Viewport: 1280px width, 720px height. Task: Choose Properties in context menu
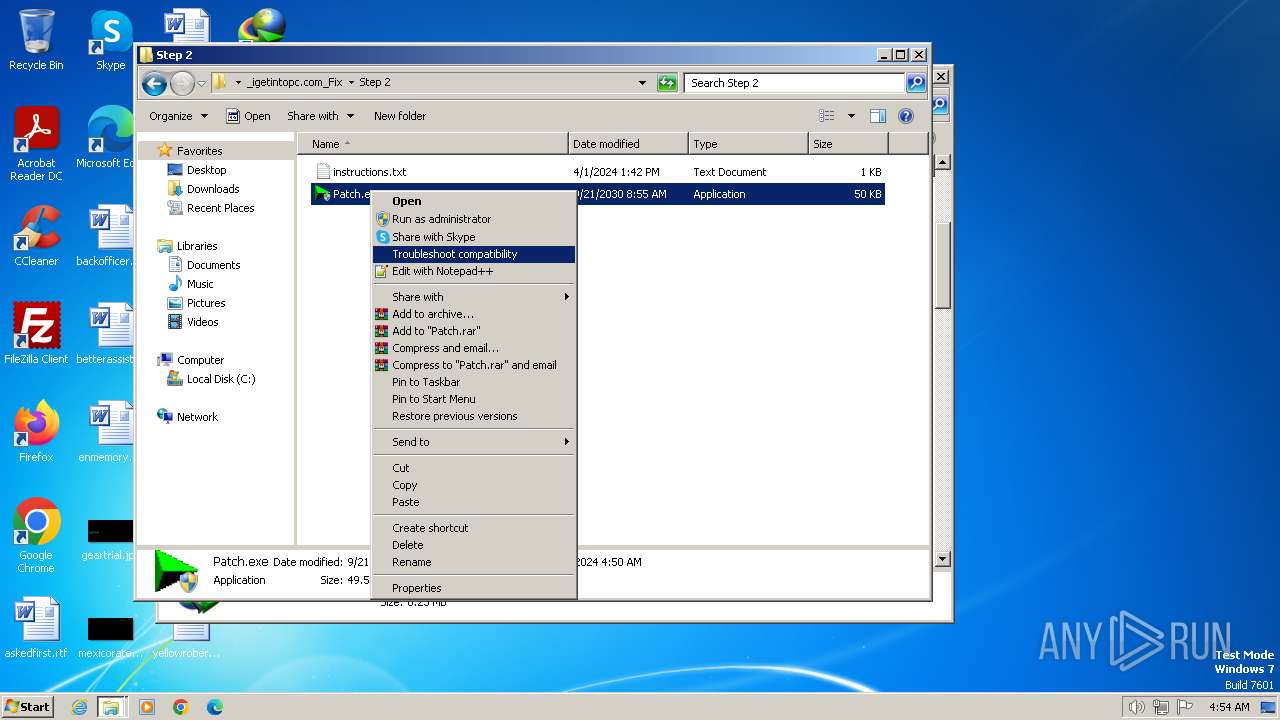474,588
